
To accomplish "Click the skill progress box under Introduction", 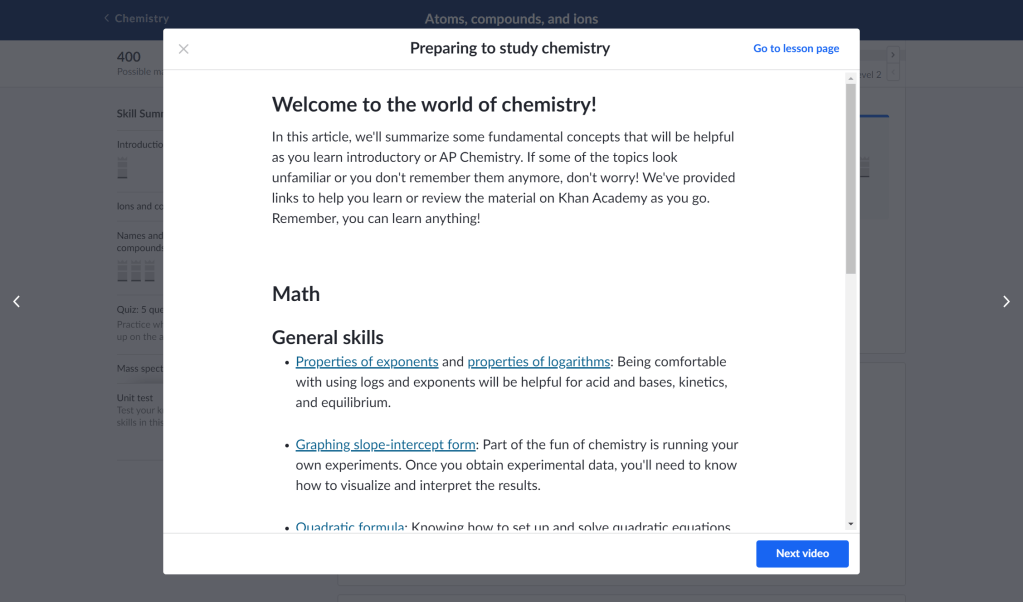I will 122,167.
